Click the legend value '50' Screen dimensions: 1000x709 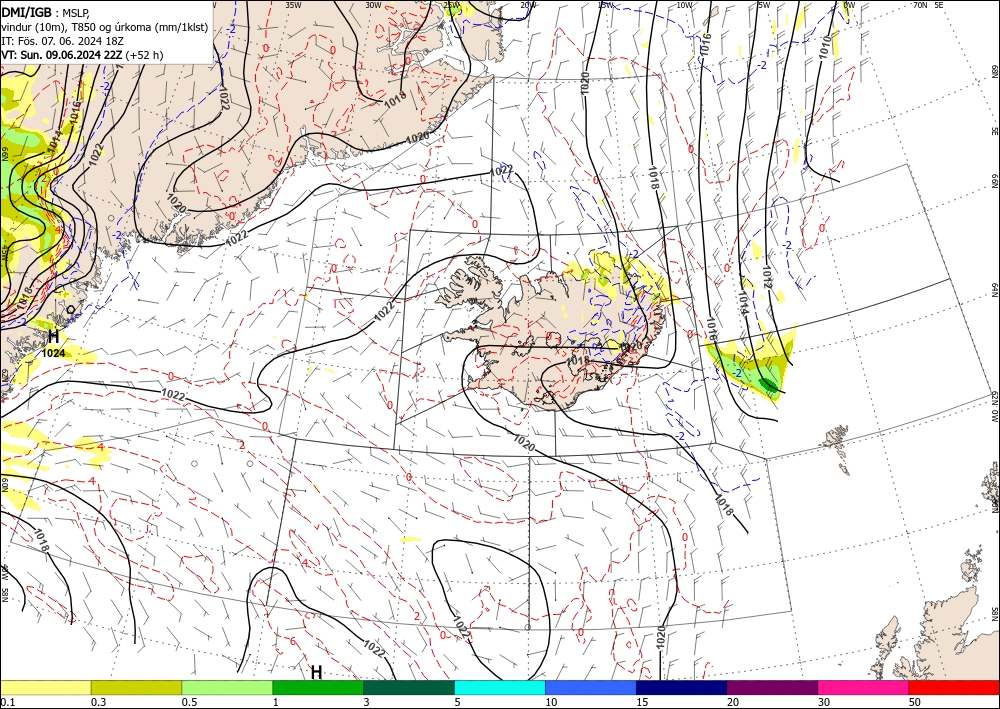click(x=915, y=701)
